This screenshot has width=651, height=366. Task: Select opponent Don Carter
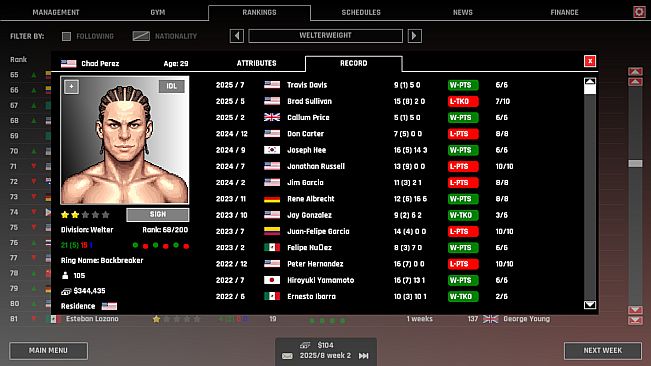(x=305, y=134)
